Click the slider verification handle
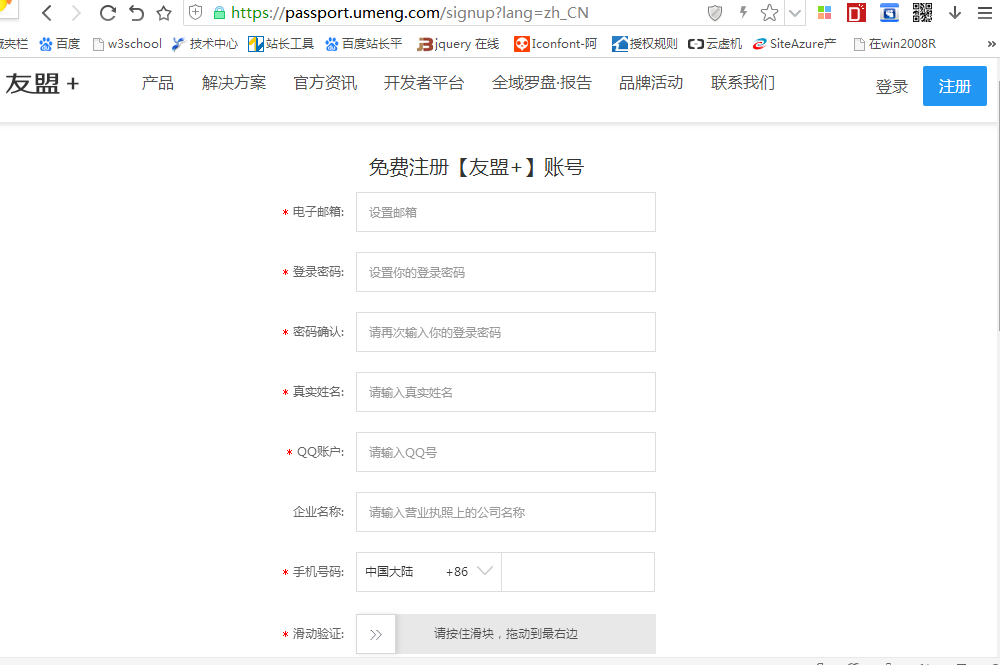1000x665 pixels. (x=376, y=634)
